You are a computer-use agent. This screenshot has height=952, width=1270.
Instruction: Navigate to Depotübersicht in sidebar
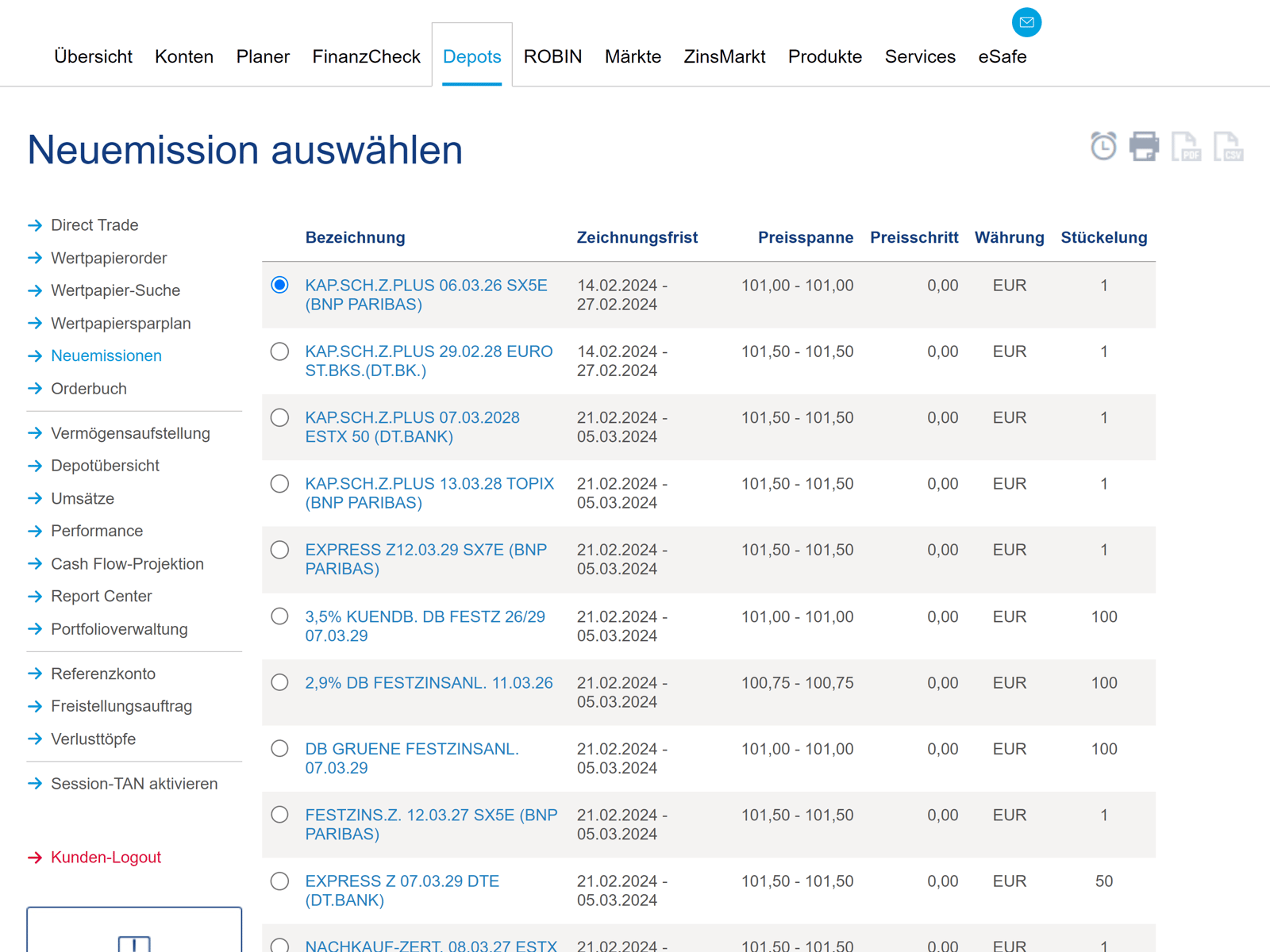(105, 466)
